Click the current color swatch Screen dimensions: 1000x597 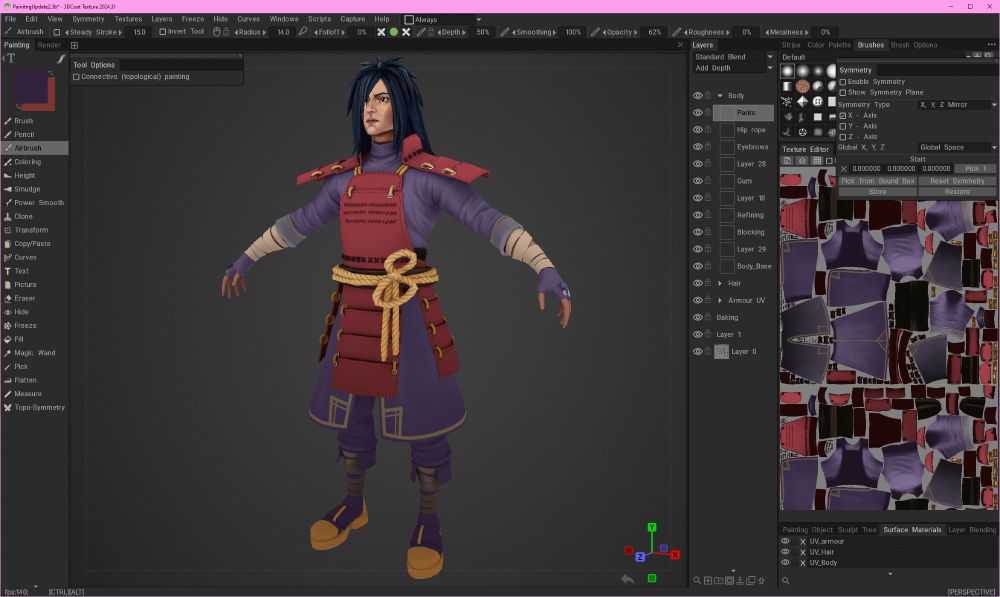coord(31,87)
